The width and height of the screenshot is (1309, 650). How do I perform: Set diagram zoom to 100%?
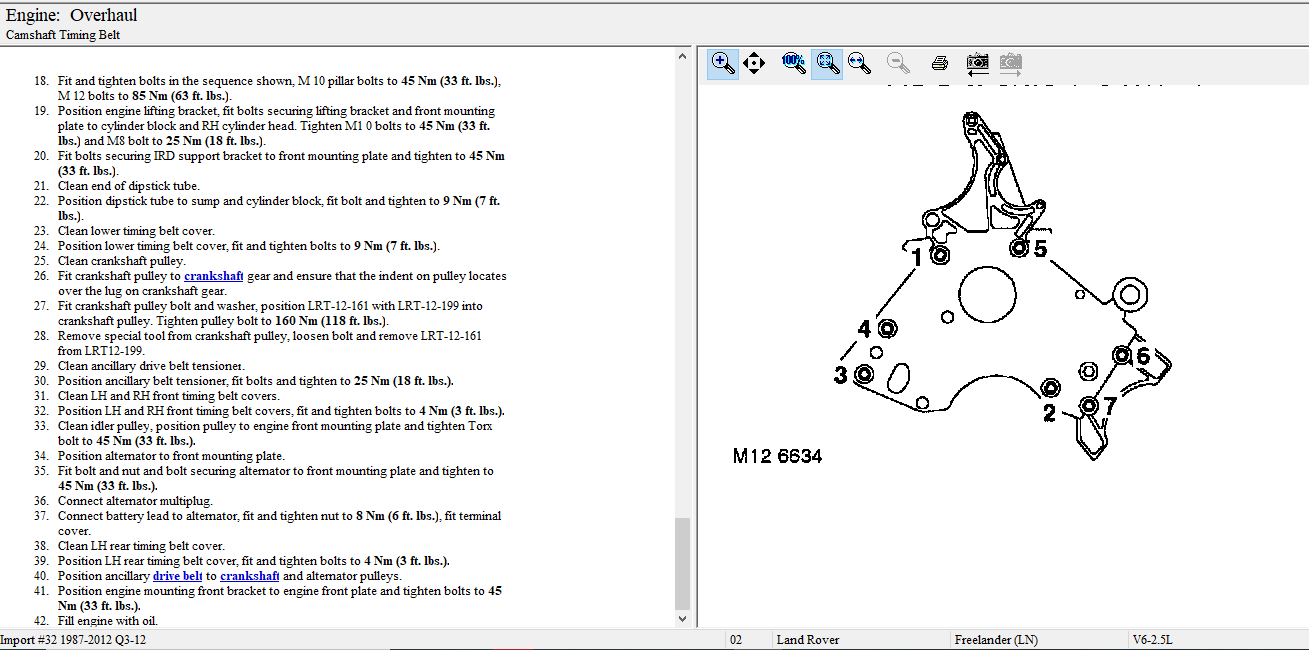(793, 63)
